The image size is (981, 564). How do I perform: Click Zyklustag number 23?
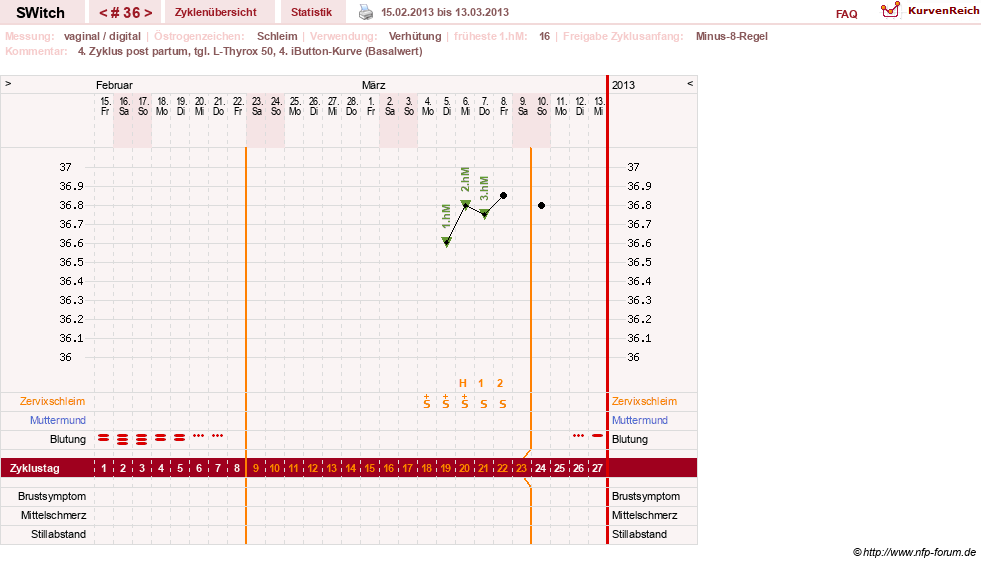point(521,468)
